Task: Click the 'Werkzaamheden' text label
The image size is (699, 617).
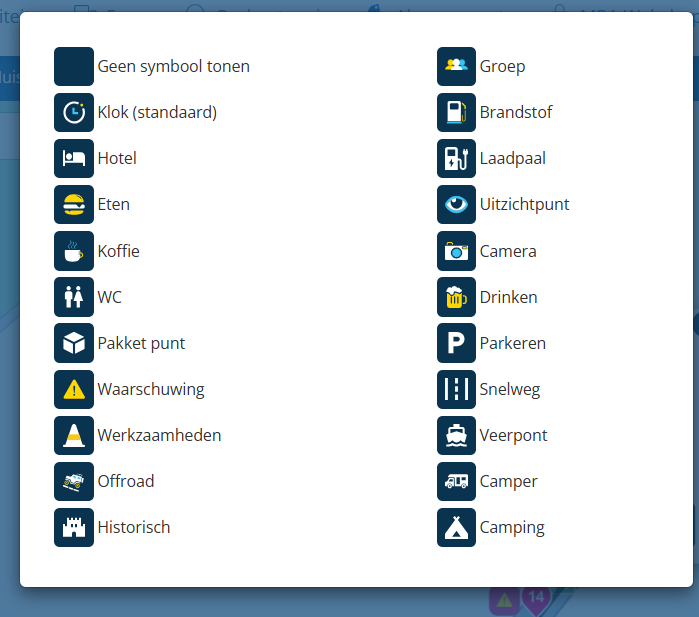Action: (x=159, y=435)
